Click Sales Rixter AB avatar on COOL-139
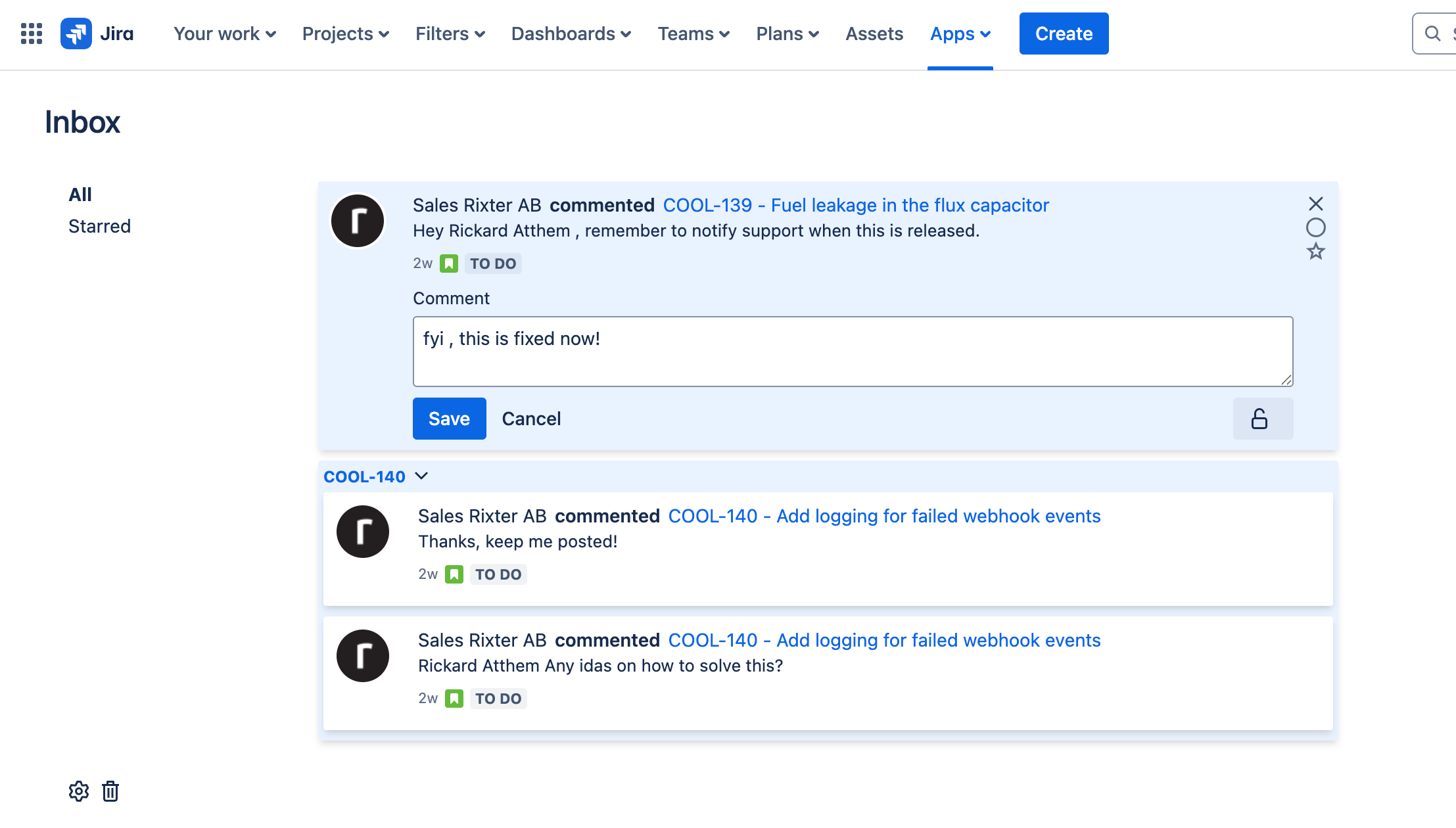The image size is (1456, 828). point(358,221)
